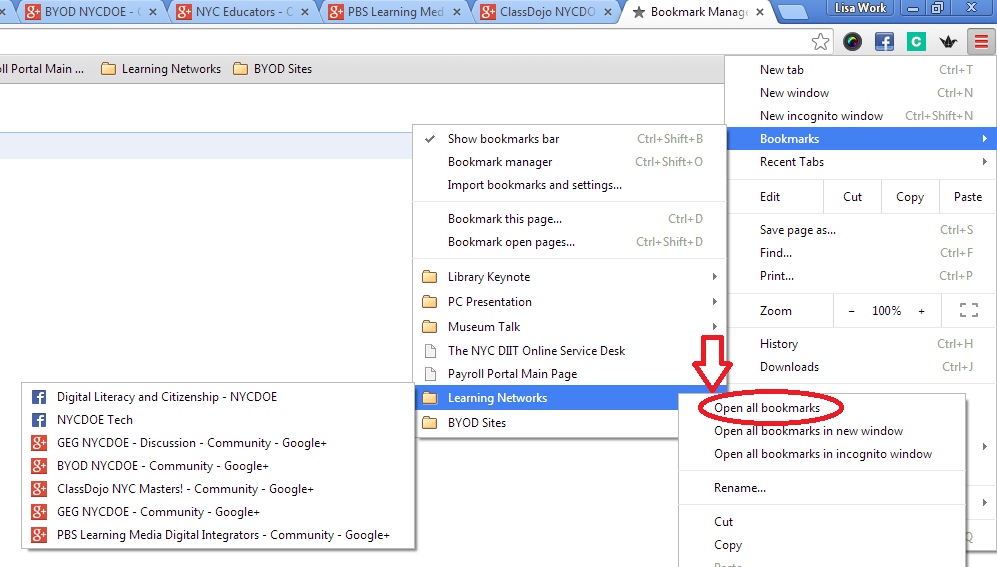This screenshot has height=567, width=997.
Task: Click Paste in the Edit row
Action: (968, 197)
